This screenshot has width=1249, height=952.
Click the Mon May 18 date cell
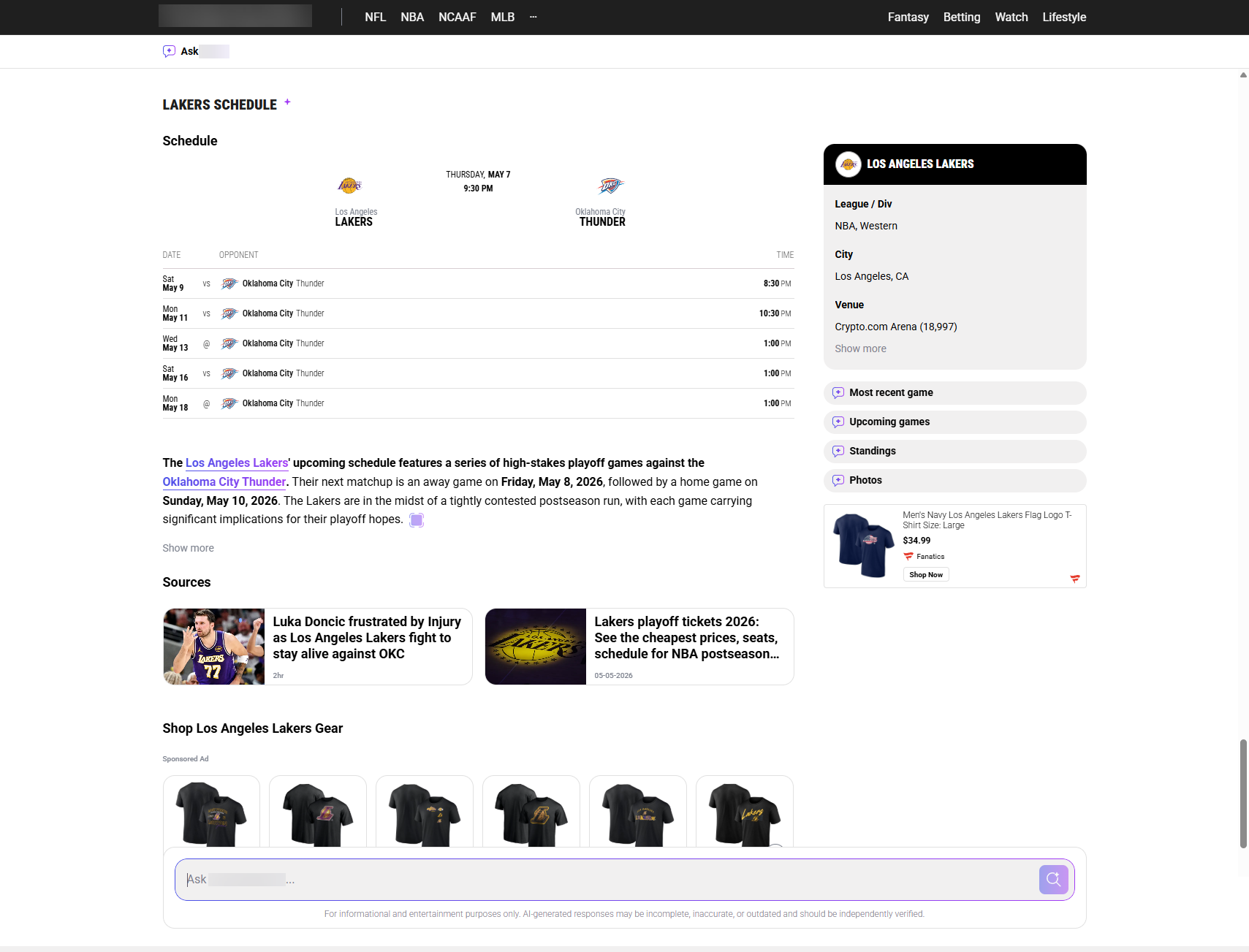(x=175, y=403)
